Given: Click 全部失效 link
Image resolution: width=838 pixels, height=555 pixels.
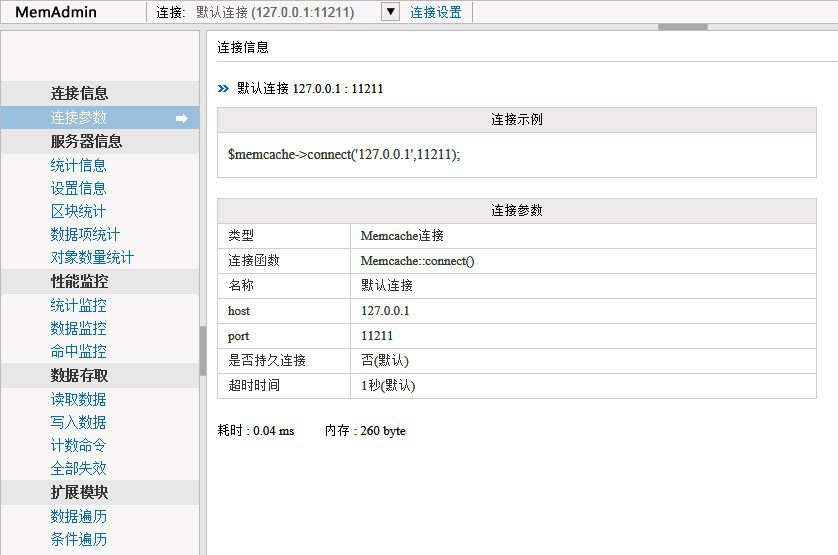Looking at the screenshot, I should [x=79, y=468].
